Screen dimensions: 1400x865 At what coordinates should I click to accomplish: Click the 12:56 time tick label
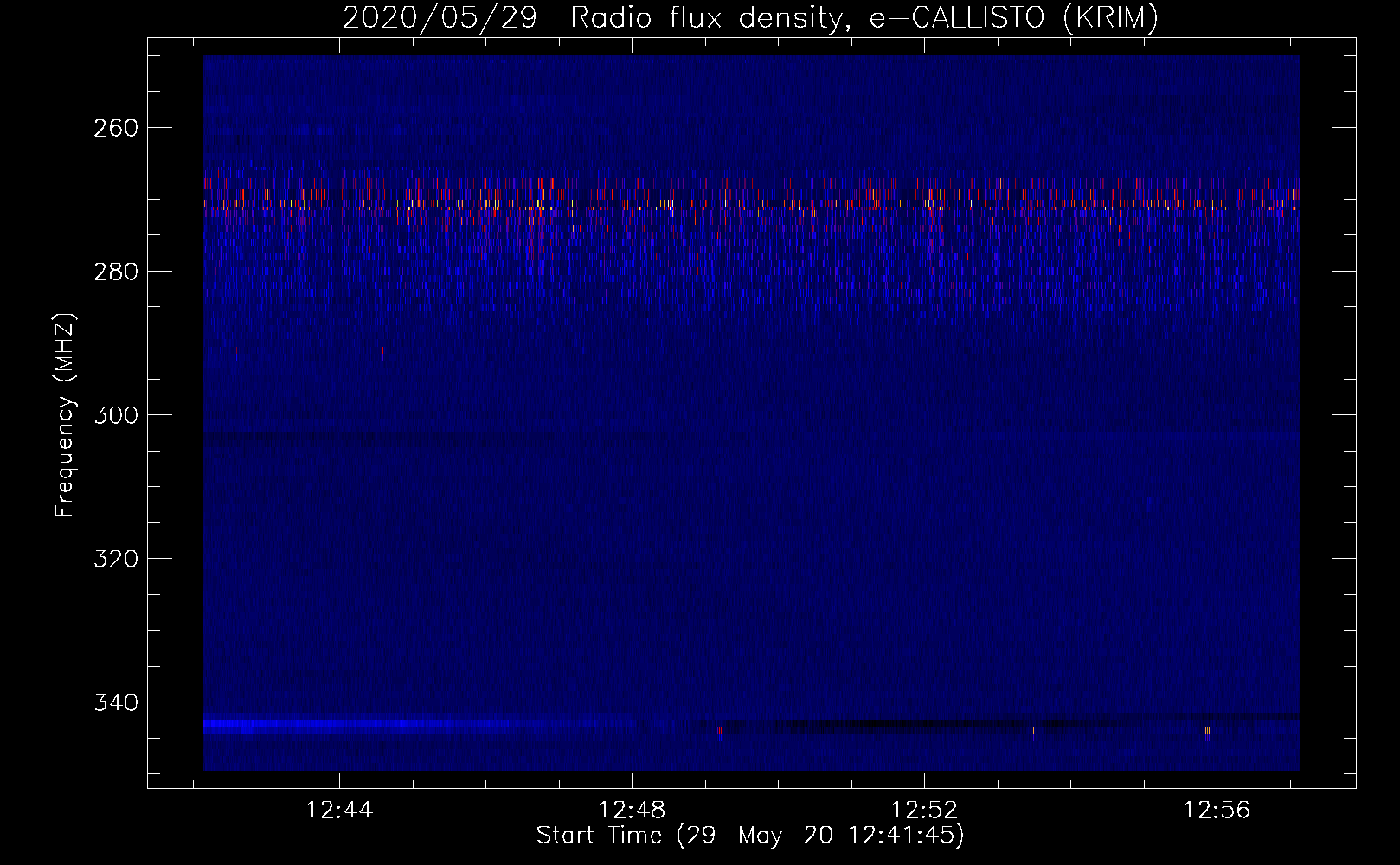[x=1217, y=811]
